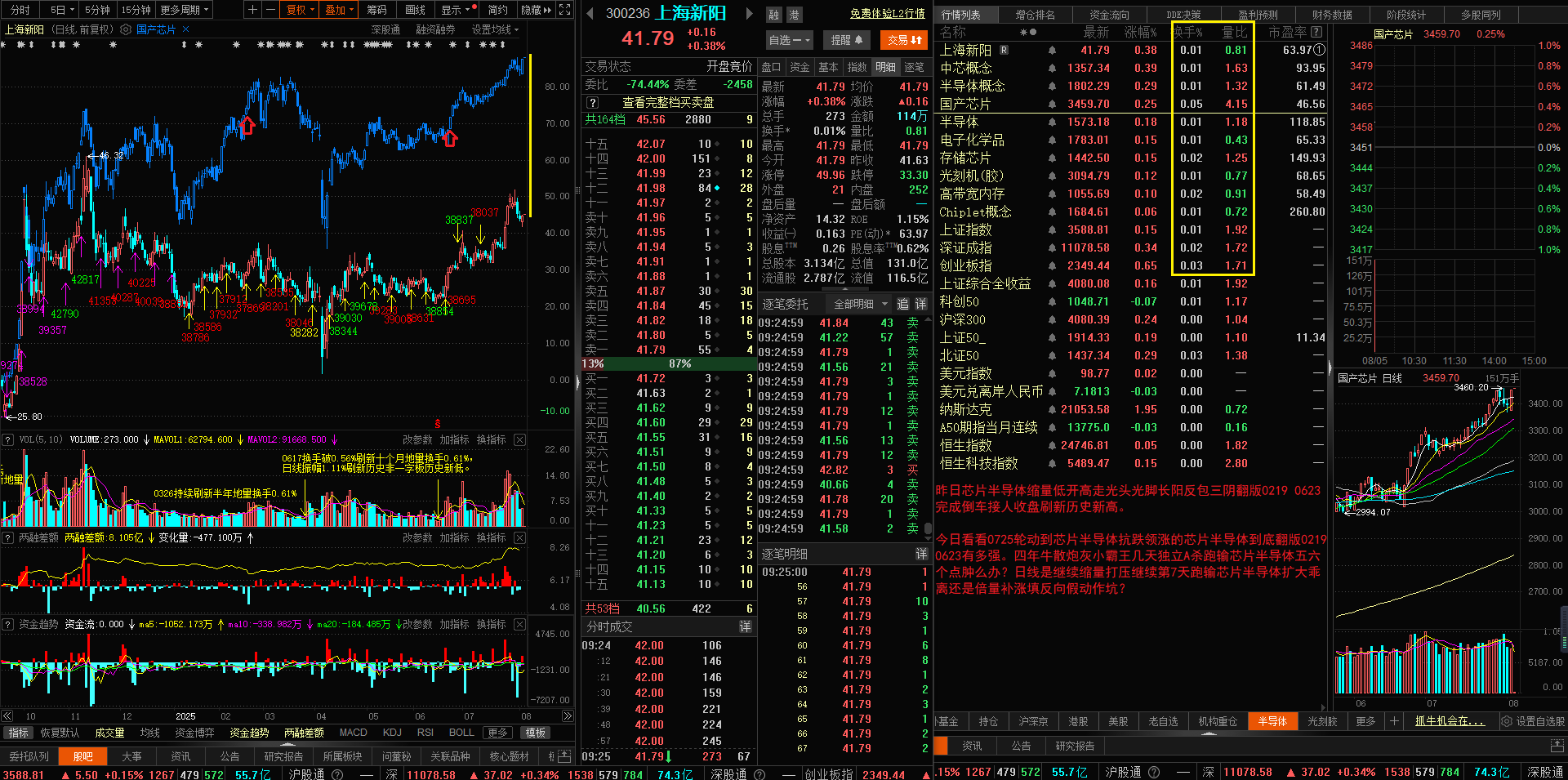Open 显示 display dropdown

point(456,10)
